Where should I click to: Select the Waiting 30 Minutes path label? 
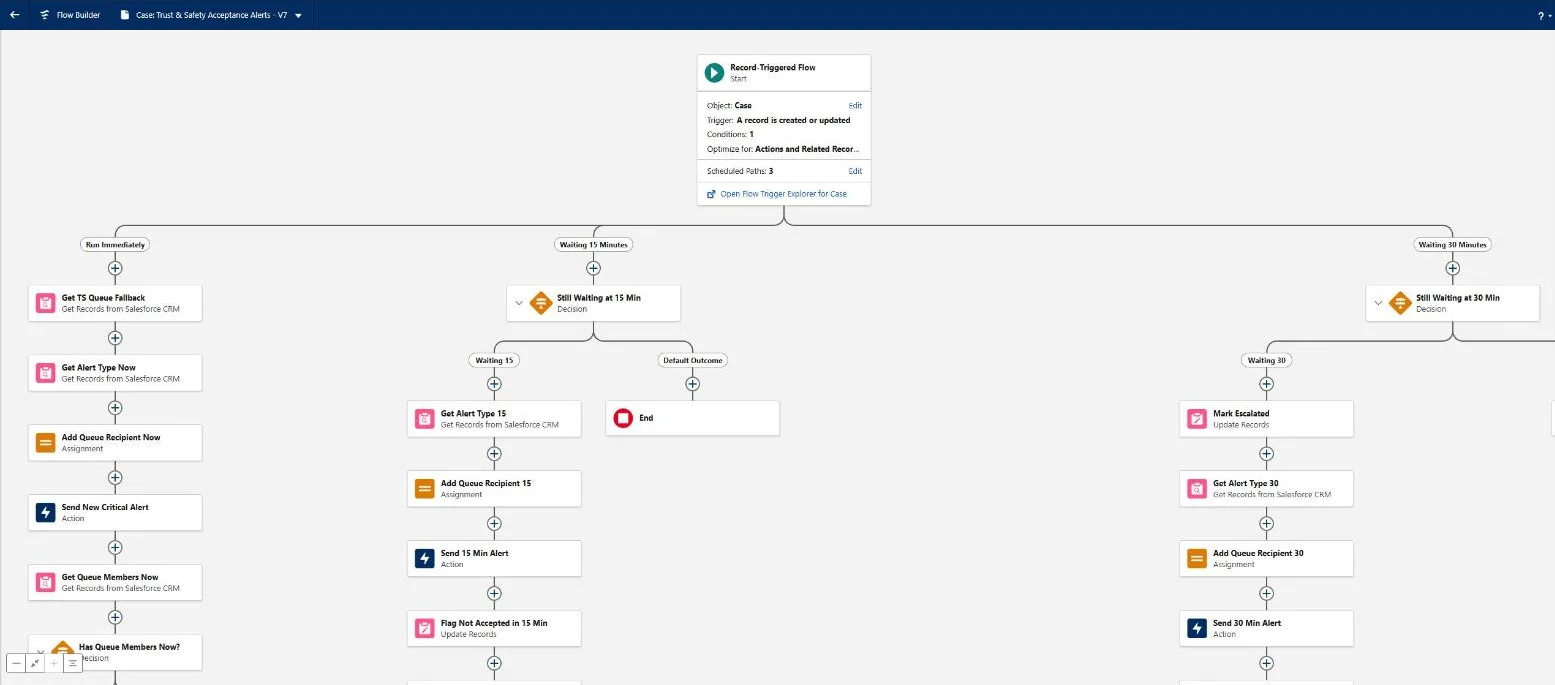[x=1452, y=244]
